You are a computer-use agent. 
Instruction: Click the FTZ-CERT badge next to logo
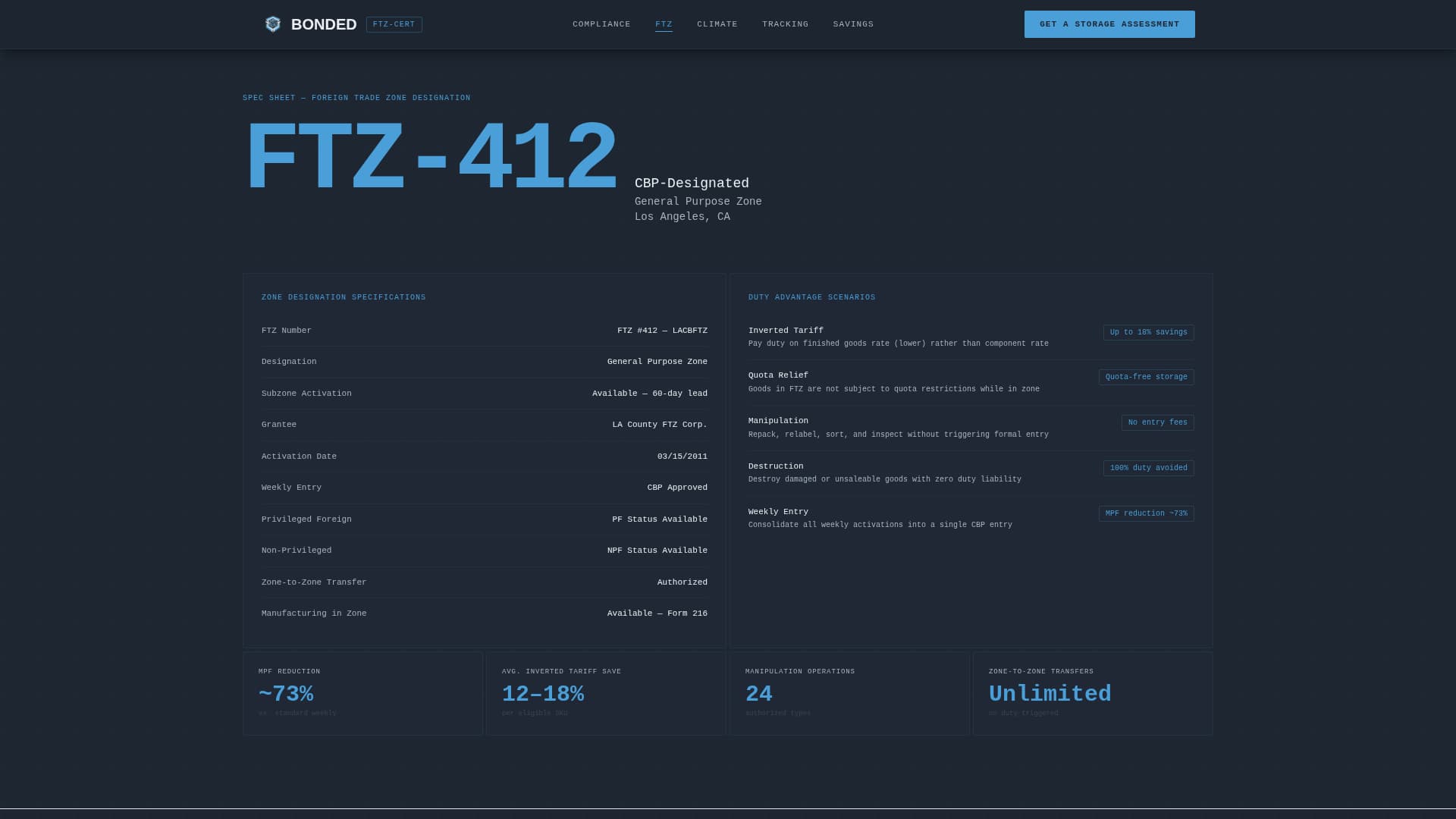(x=394, y=24)
